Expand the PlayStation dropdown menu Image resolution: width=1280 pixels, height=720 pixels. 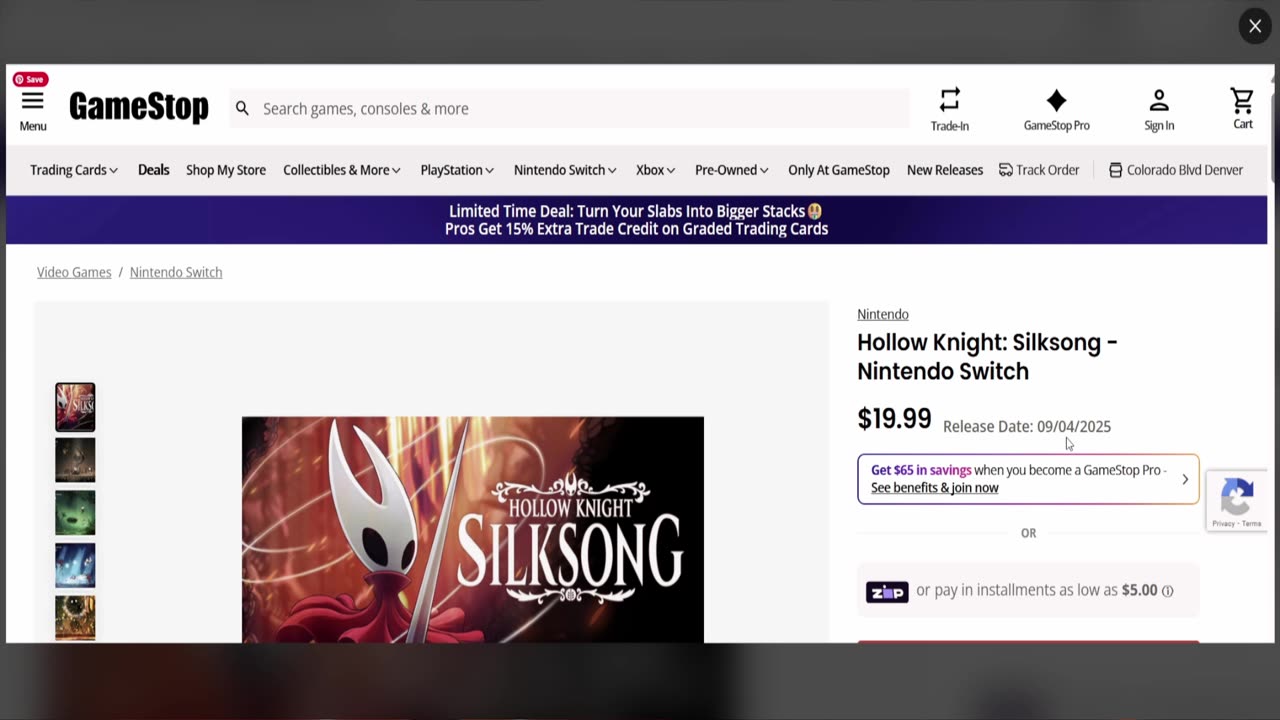(x=457, y=170)
